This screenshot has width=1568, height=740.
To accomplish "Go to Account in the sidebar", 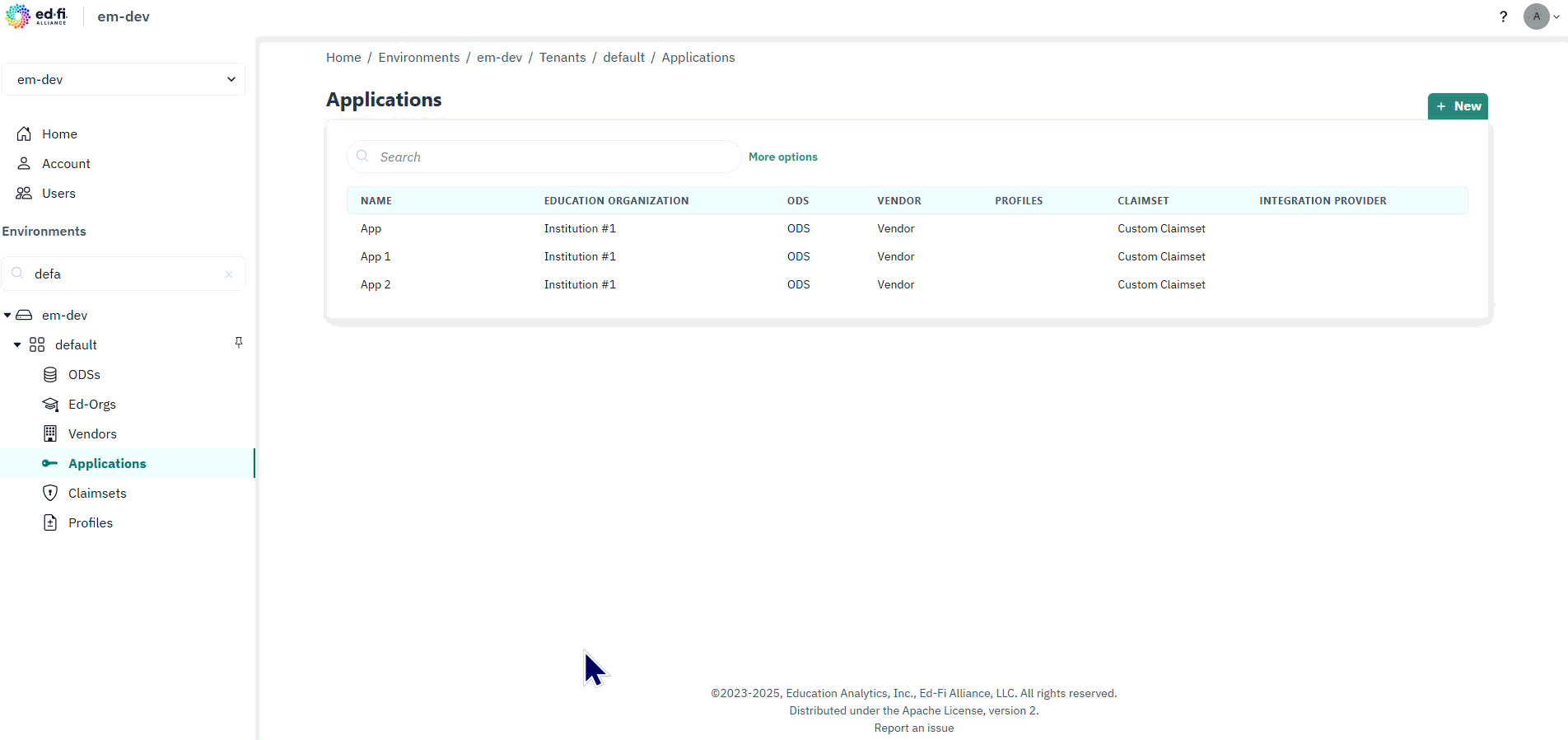I will coord(66,163).
